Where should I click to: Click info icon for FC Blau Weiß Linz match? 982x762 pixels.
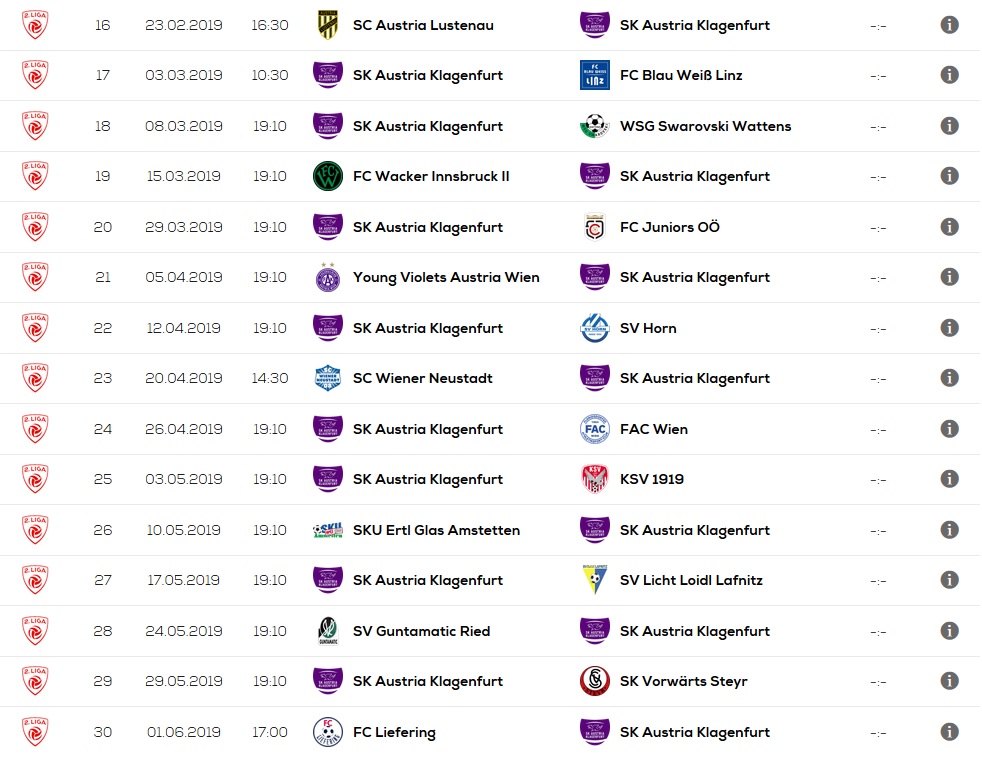949,75
